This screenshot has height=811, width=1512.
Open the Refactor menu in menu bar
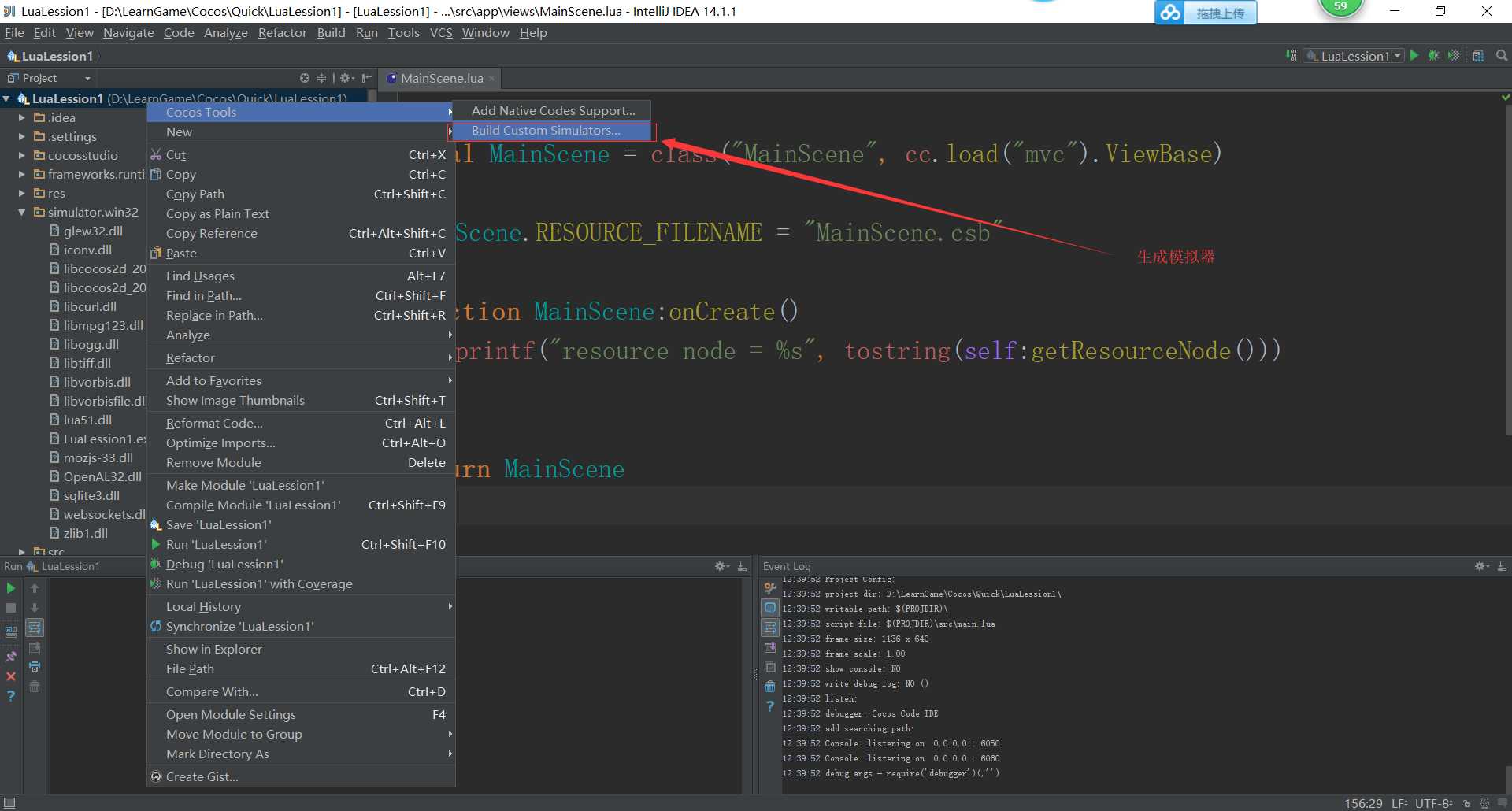[x=282, y=32]
